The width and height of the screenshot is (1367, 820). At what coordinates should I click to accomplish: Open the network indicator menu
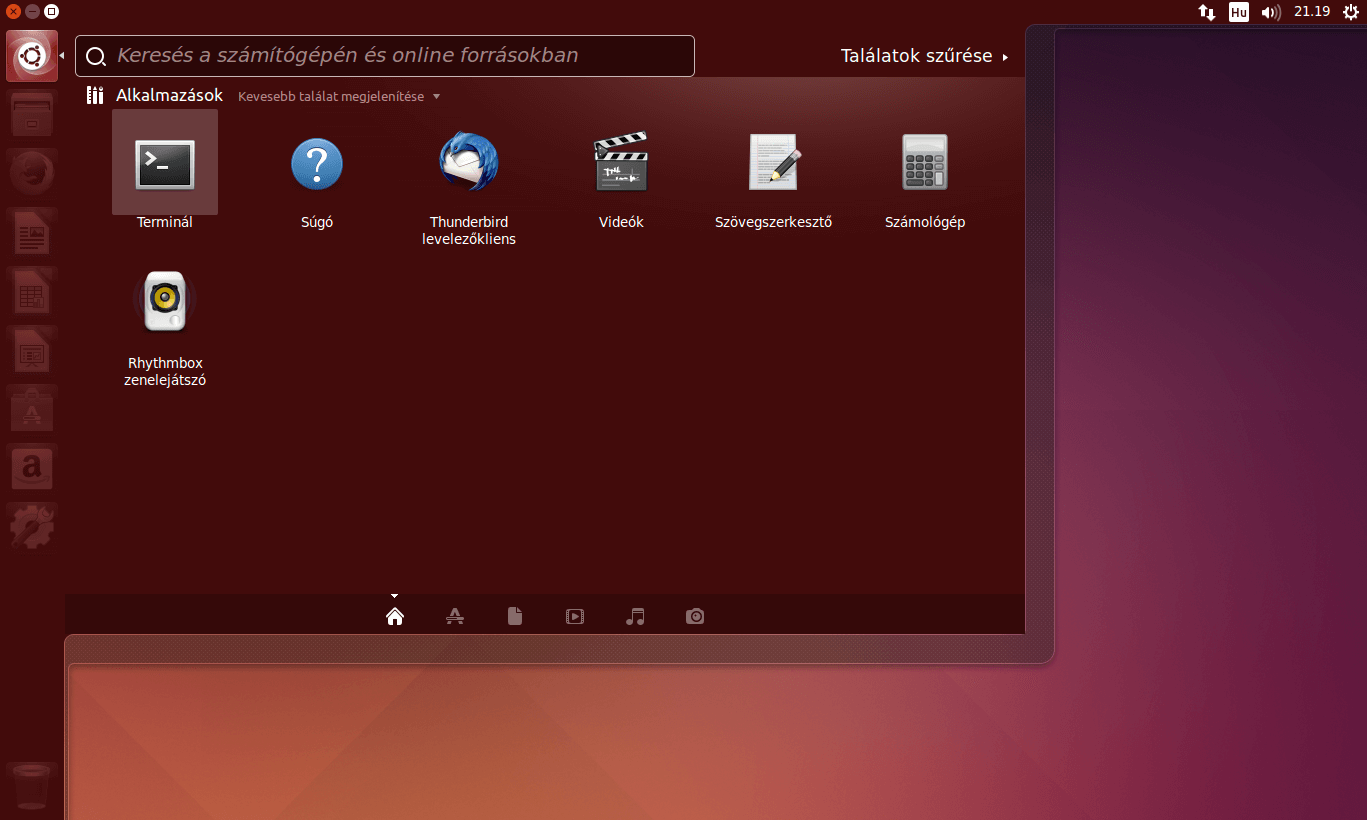1207,12
